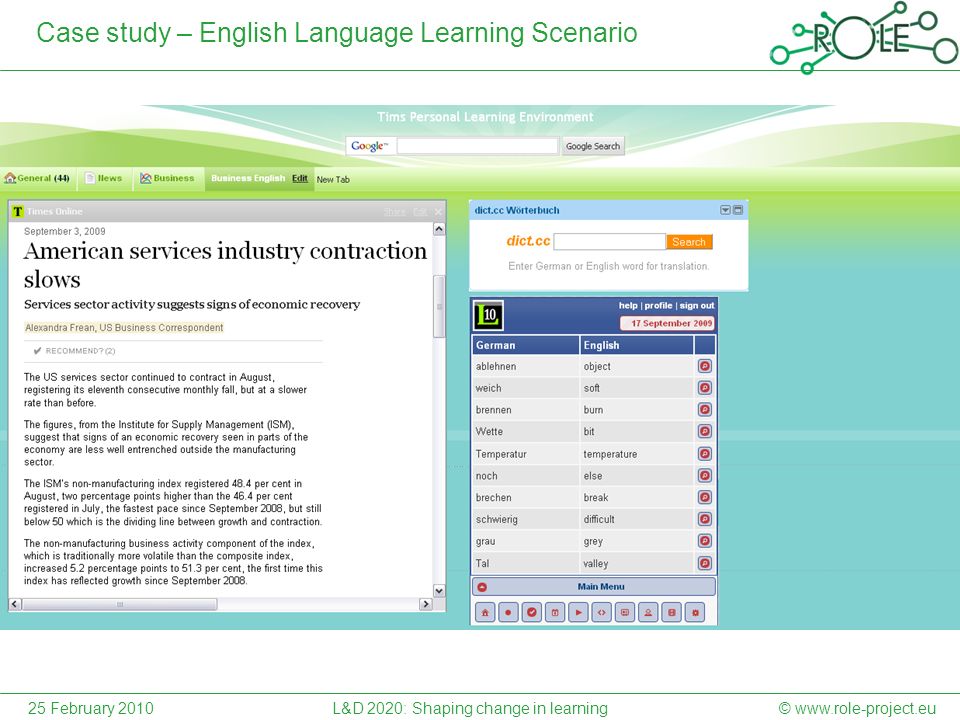Click the Recommend? checkmark in the article
Viewport: 960px width, 720px height.
click(x=37, y=351)
